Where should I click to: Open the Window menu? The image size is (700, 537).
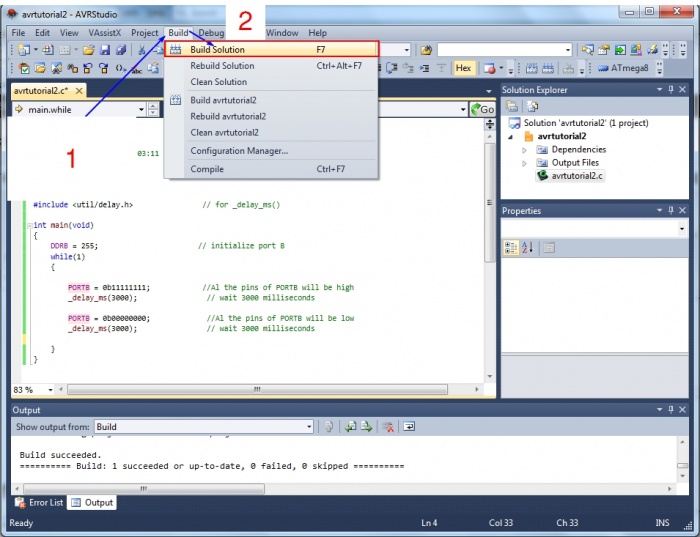(282, 33)
